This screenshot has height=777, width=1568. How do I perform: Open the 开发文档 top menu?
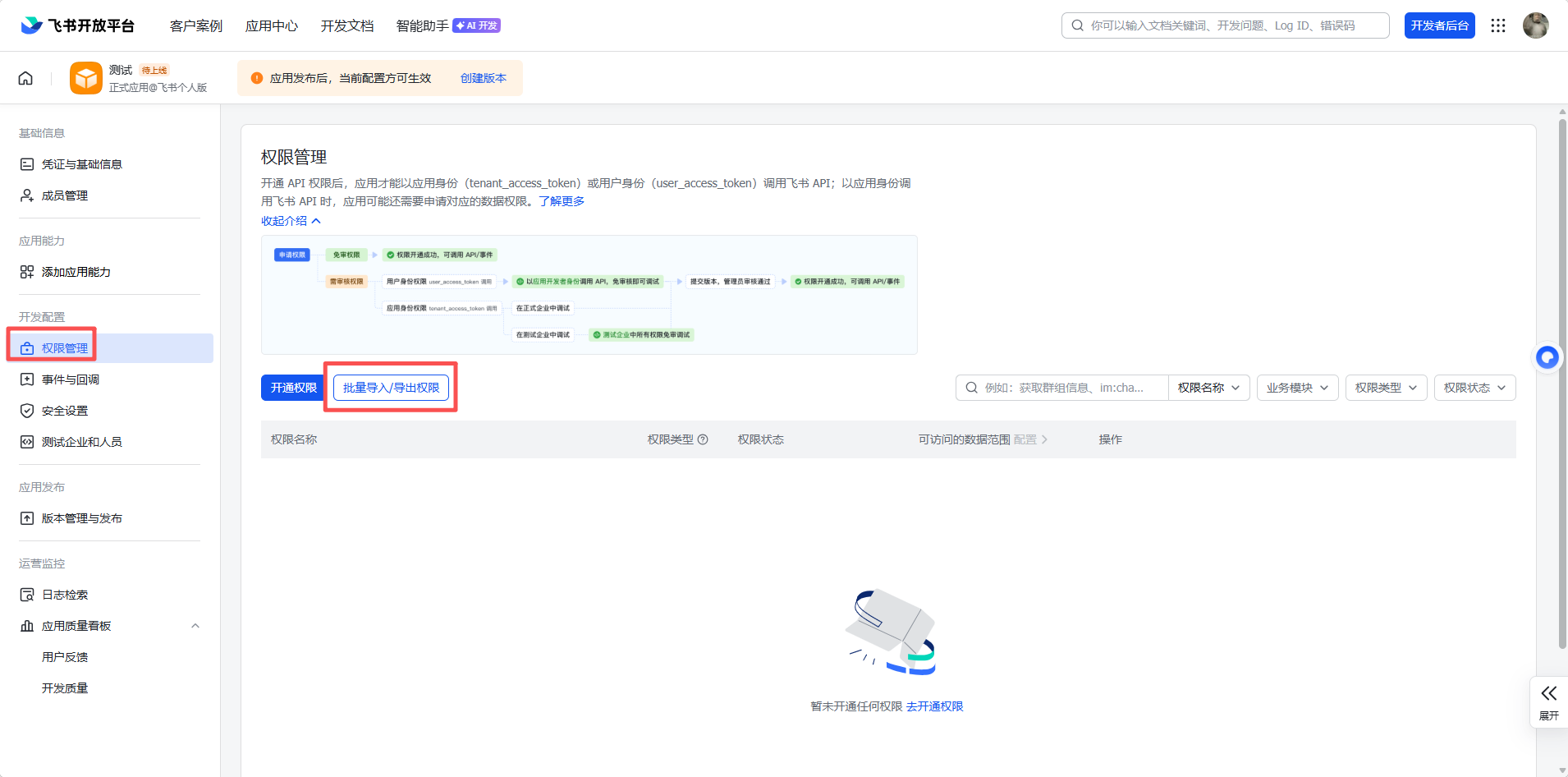click(347, 25)
